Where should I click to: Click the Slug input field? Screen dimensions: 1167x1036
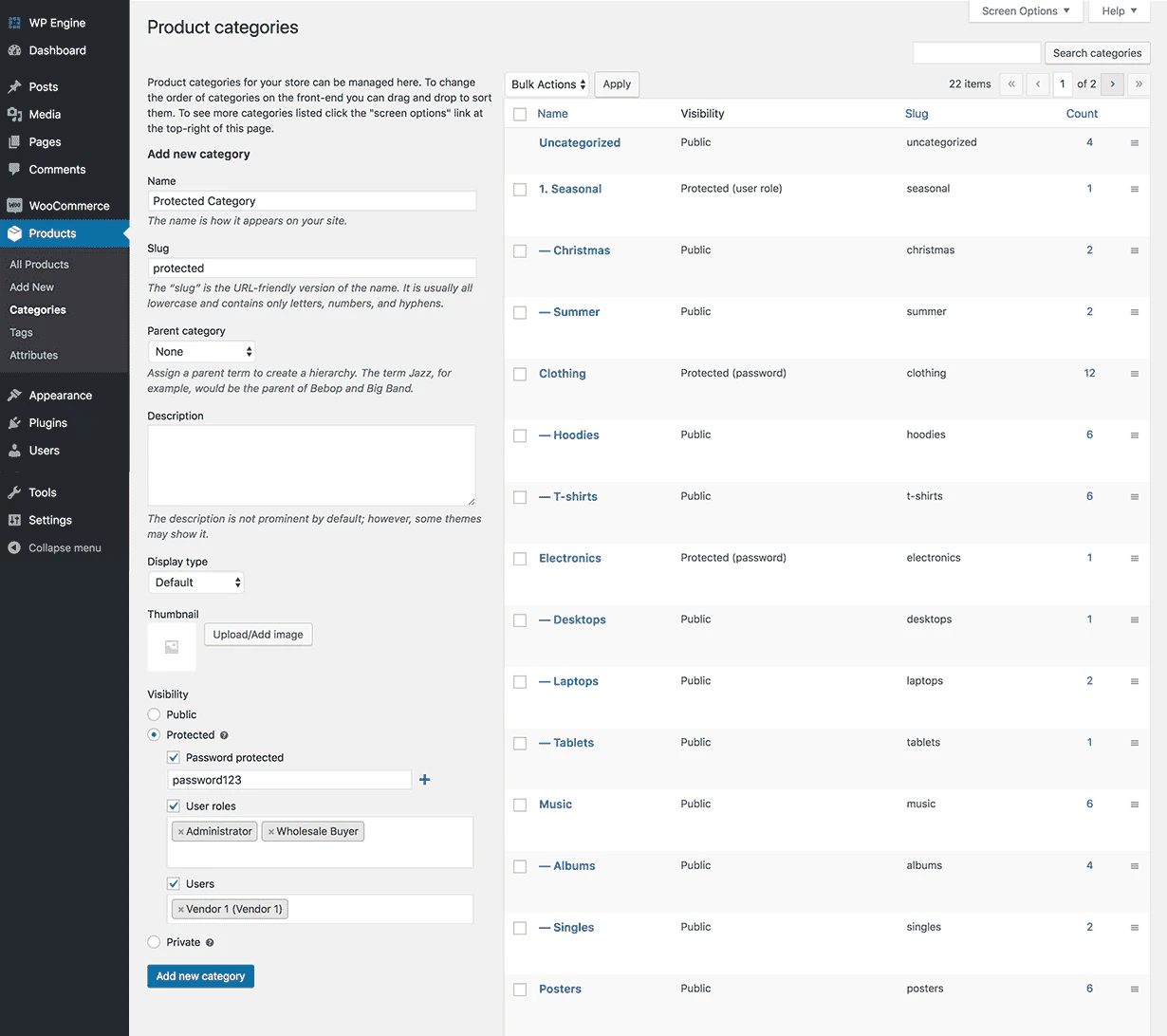(312, 268)
